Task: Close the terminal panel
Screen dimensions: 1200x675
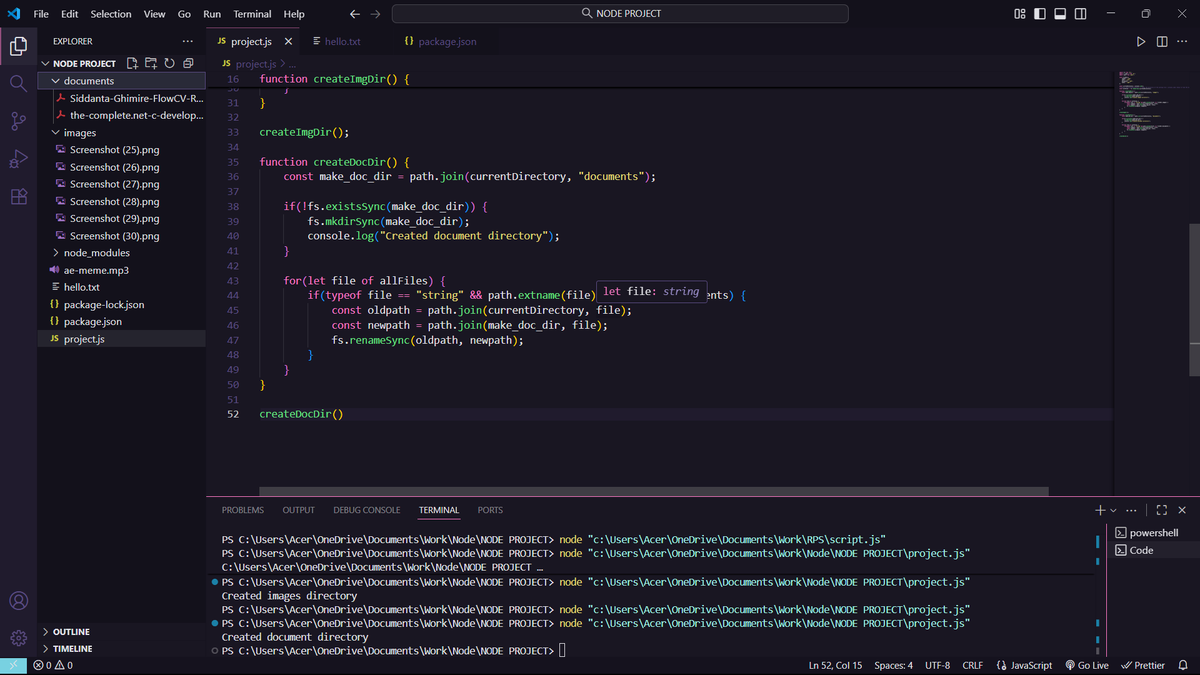Action: pyautogui.click(x=1182, y=510)
